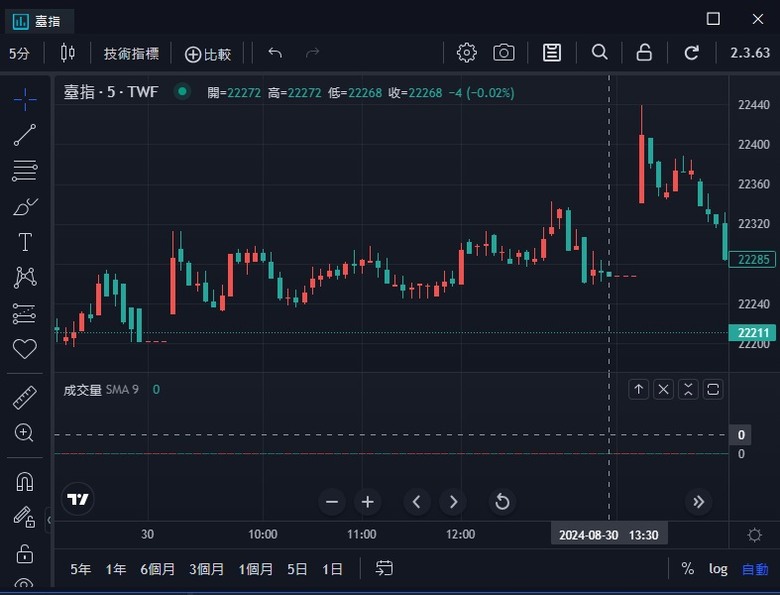Select the 1個月 time range
780x595 pixels.
[x=255, y=569]
